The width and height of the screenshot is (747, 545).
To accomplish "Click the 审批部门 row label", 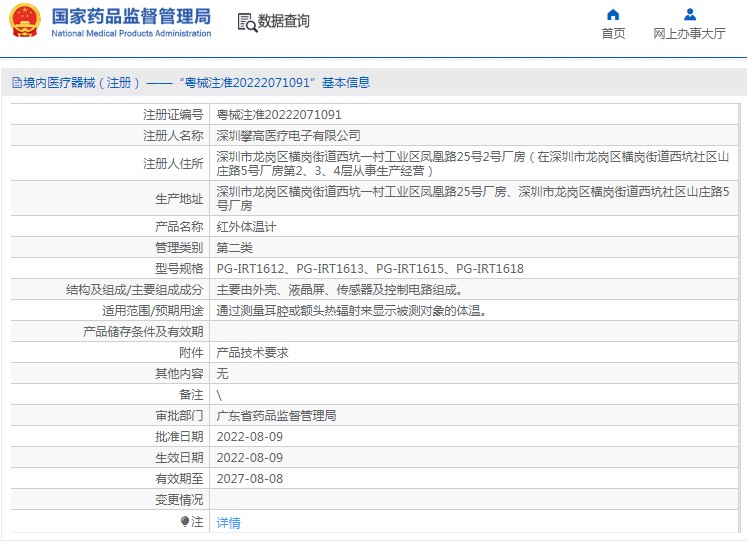I will pyautogui.click(x=179, y=415).
